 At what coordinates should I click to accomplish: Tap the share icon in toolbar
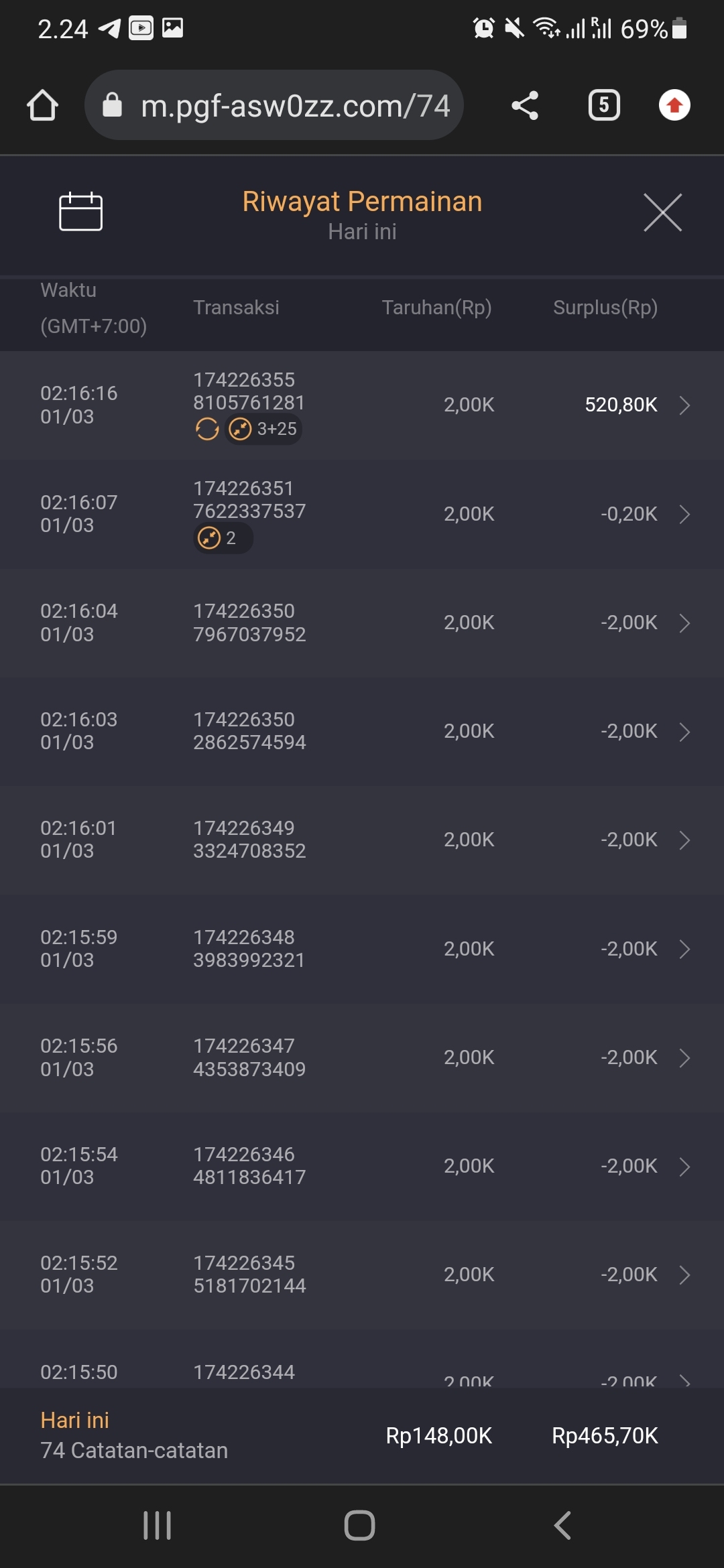pos(524,105)
